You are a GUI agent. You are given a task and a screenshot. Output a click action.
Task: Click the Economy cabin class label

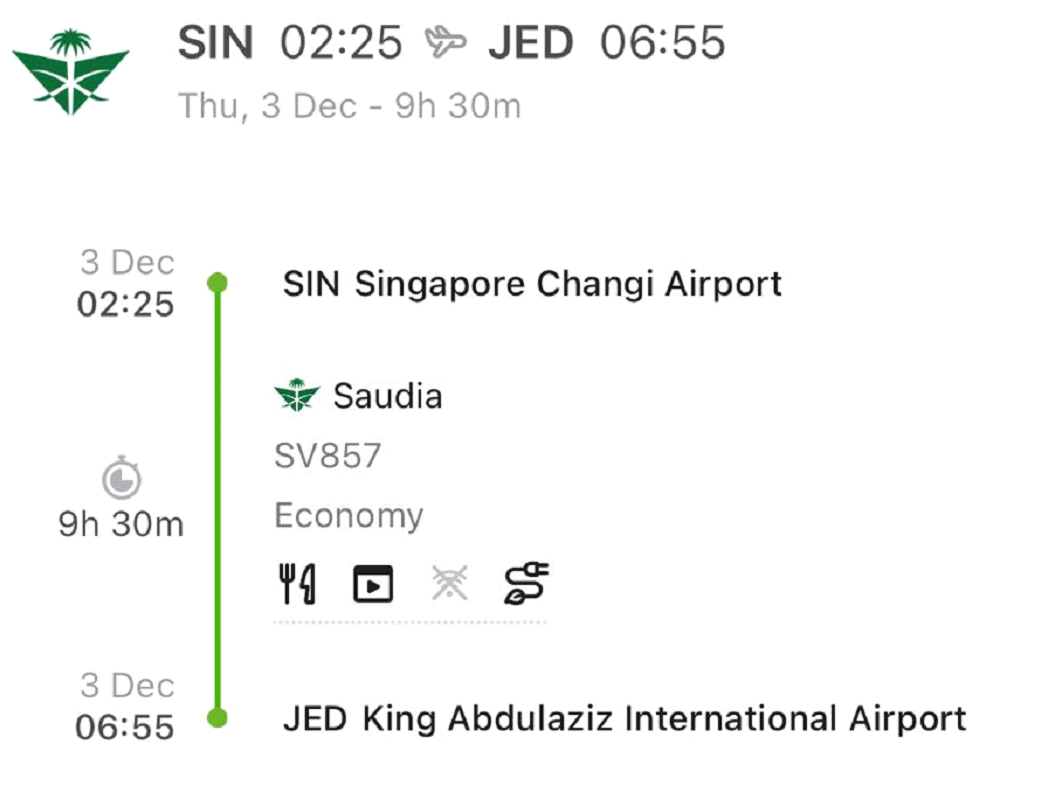tap(348, 516)
